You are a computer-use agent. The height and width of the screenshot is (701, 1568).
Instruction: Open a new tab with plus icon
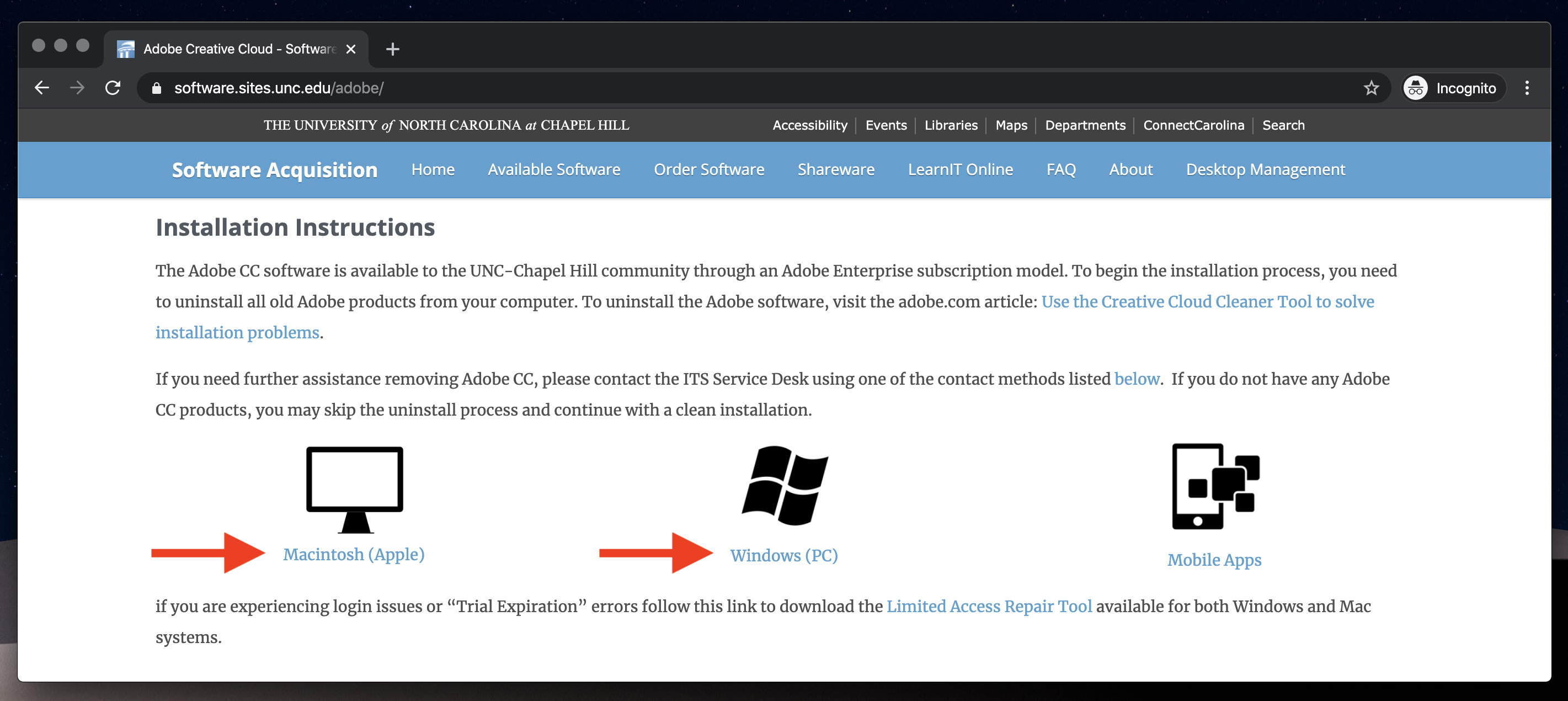tap(393, 49)
